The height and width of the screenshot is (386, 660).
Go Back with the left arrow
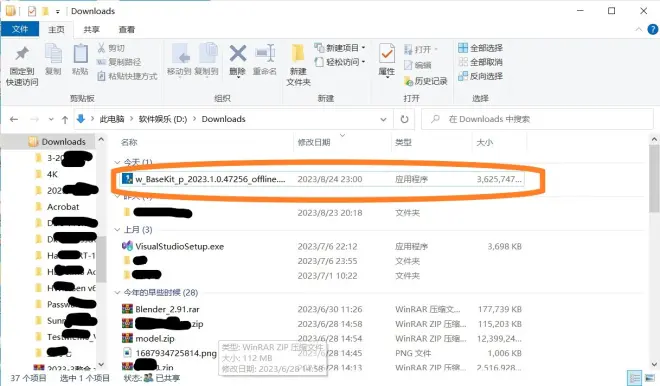[14, 119]
